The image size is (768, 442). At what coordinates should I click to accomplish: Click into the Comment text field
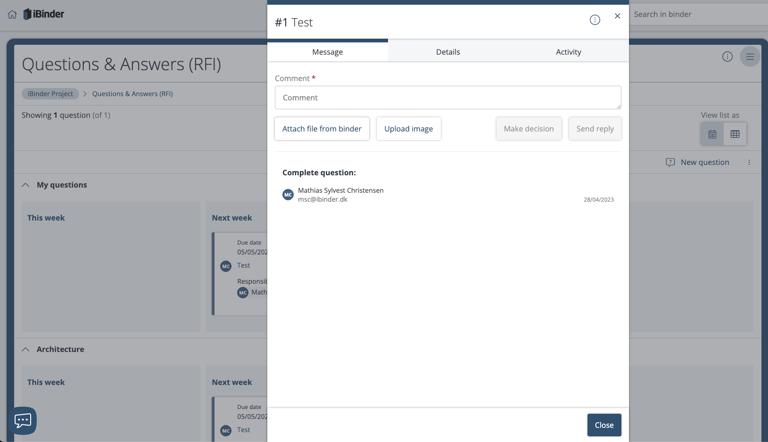point(447,98)
